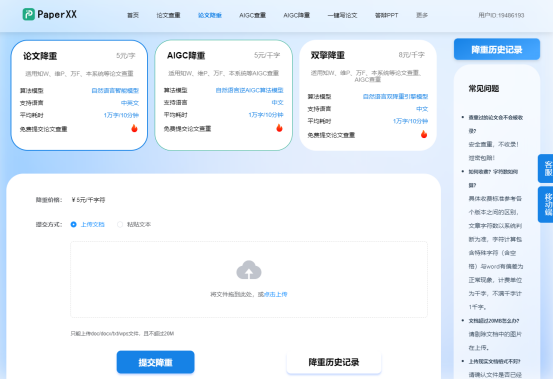
Task: Click the ¥5元/千字符 price text
Action: click(88, 200)
